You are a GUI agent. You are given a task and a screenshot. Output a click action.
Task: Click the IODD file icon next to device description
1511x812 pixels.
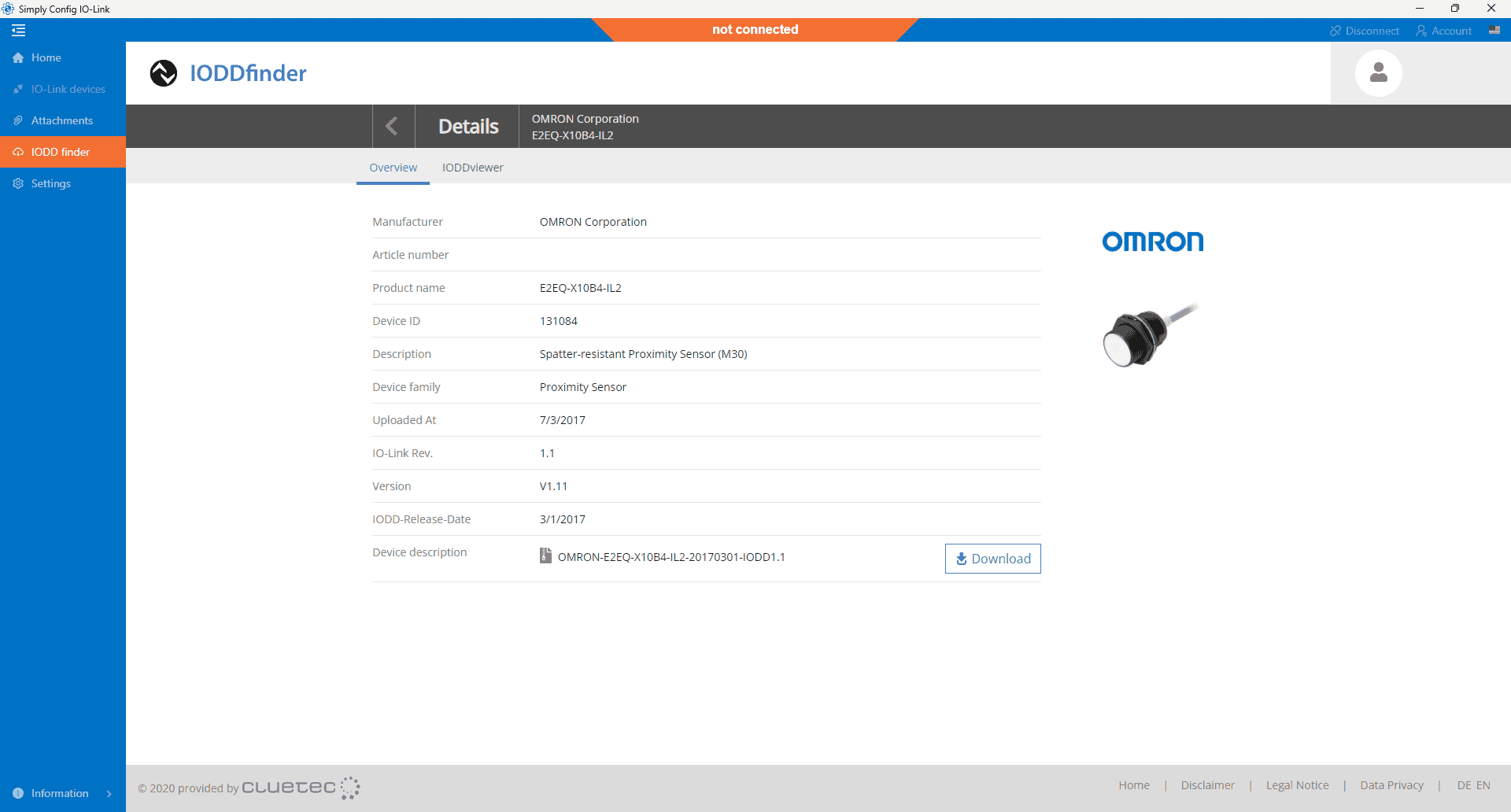545,555
